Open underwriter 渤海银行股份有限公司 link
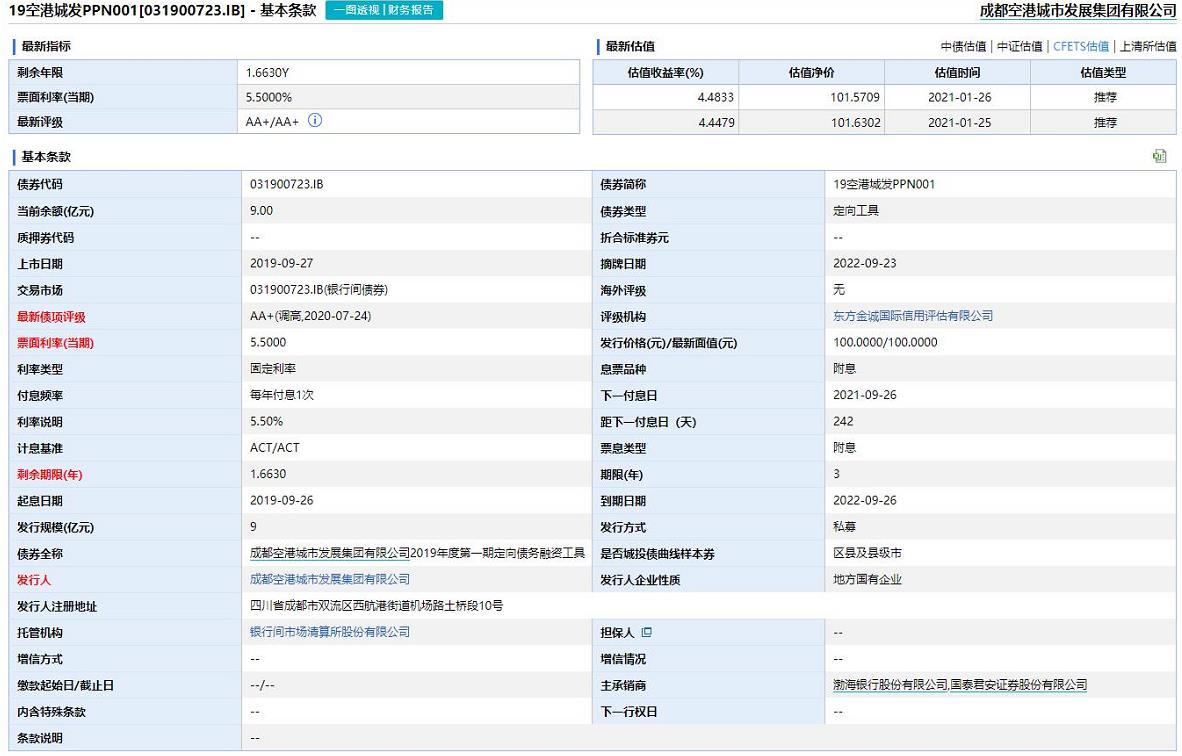This screenshot has height=756, width=1182. pos(890,685)
